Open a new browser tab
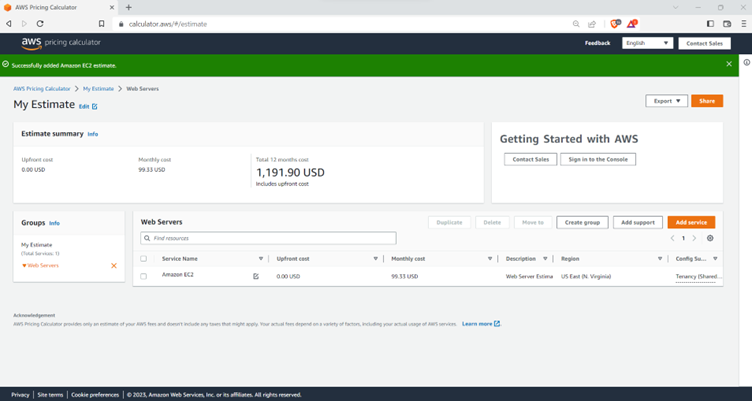 (x=128, y=7)
